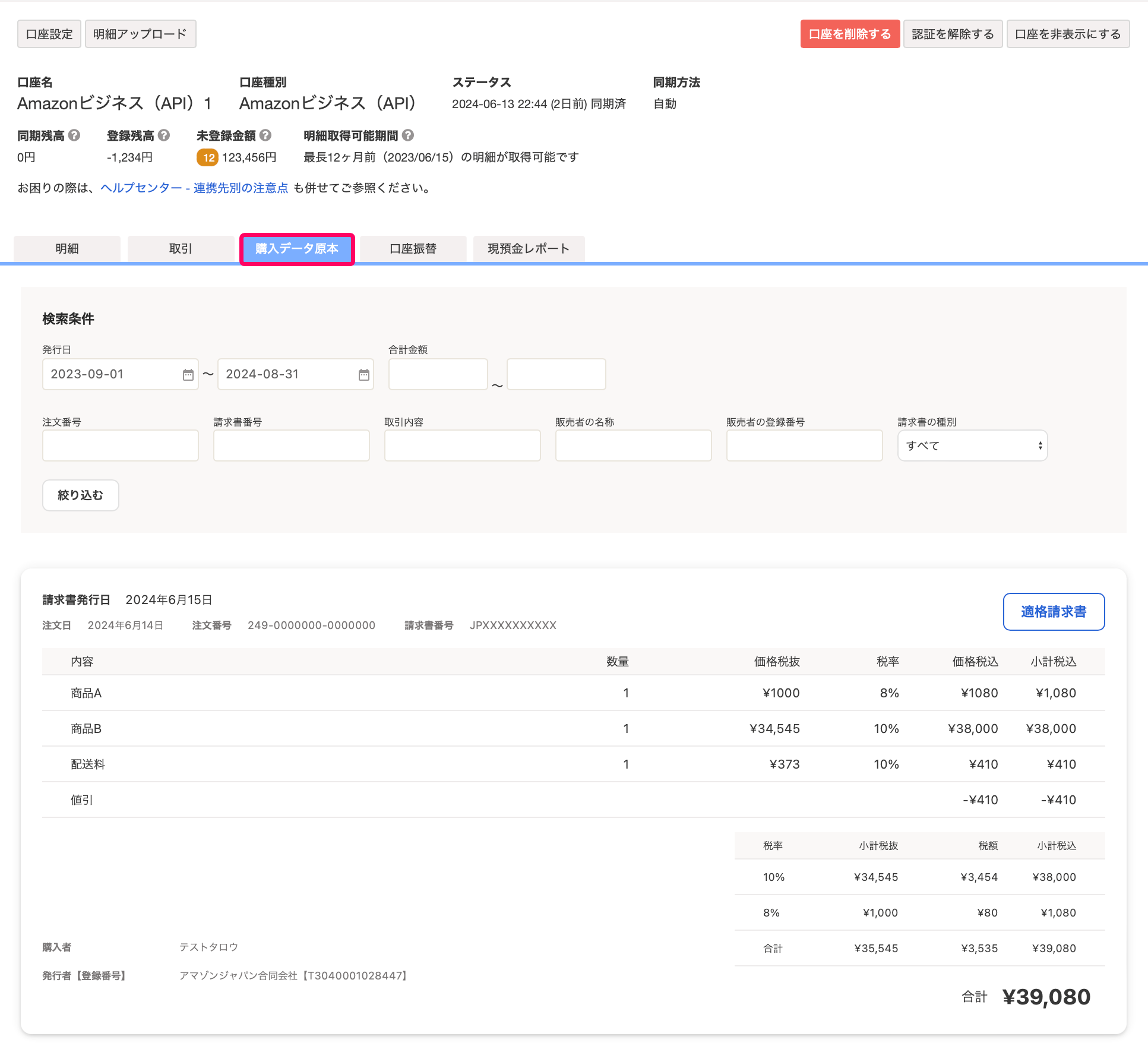Click the 口座を非表示にする button

[1068, 34]
